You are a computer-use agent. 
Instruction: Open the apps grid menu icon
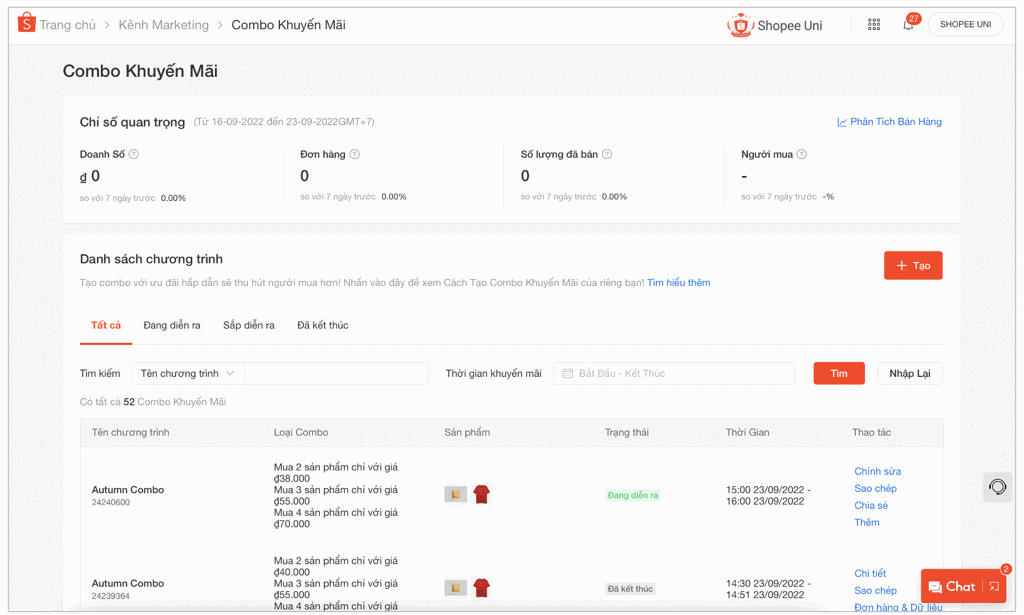[x=874, y=25]
